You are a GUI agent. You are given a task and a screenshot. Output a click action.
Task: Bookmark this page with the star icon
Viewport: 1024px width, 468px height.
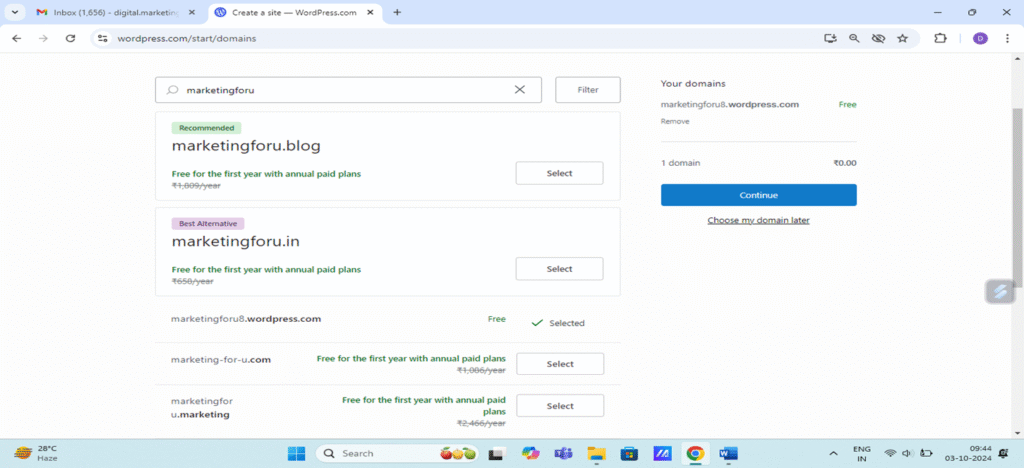click(x=902, y=38)
